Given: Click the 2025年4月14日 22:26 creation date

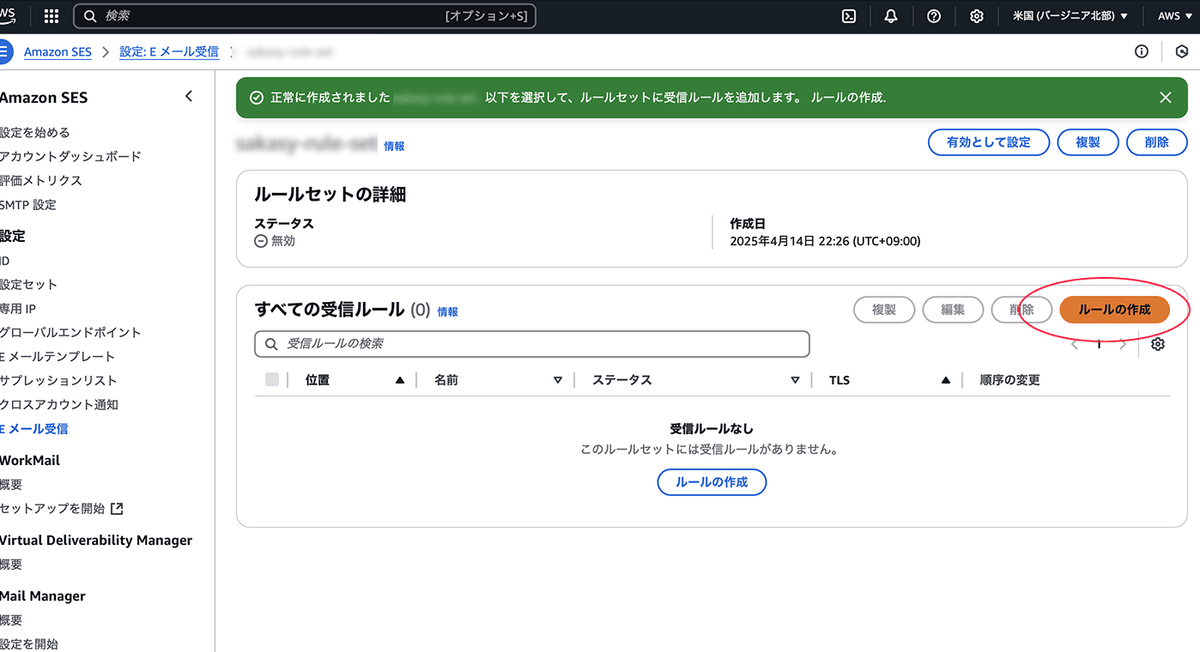Looking at the screenshot, I should click(825, 241).
